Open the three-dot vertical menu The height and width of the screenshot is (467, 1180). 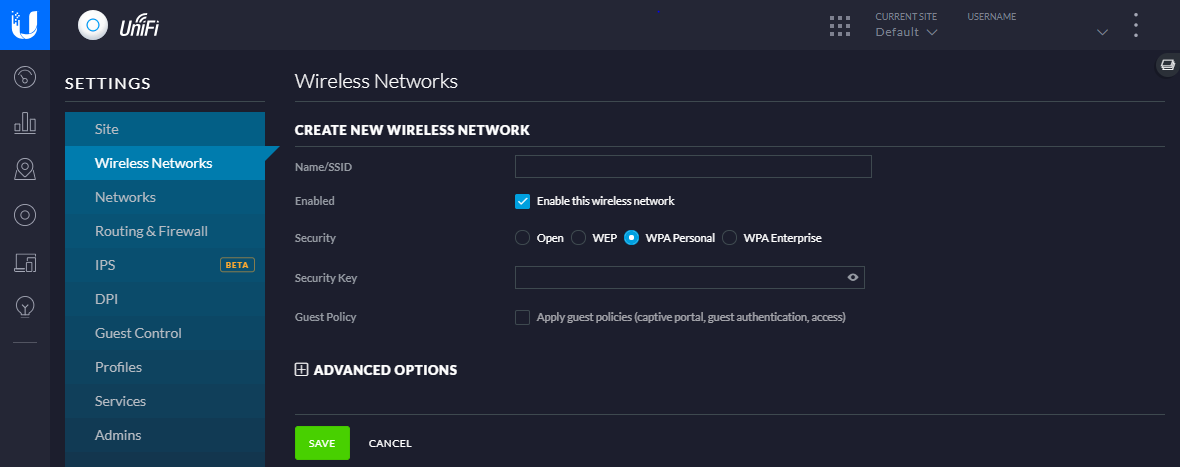pyautogui.click(x=1136, y=26)
